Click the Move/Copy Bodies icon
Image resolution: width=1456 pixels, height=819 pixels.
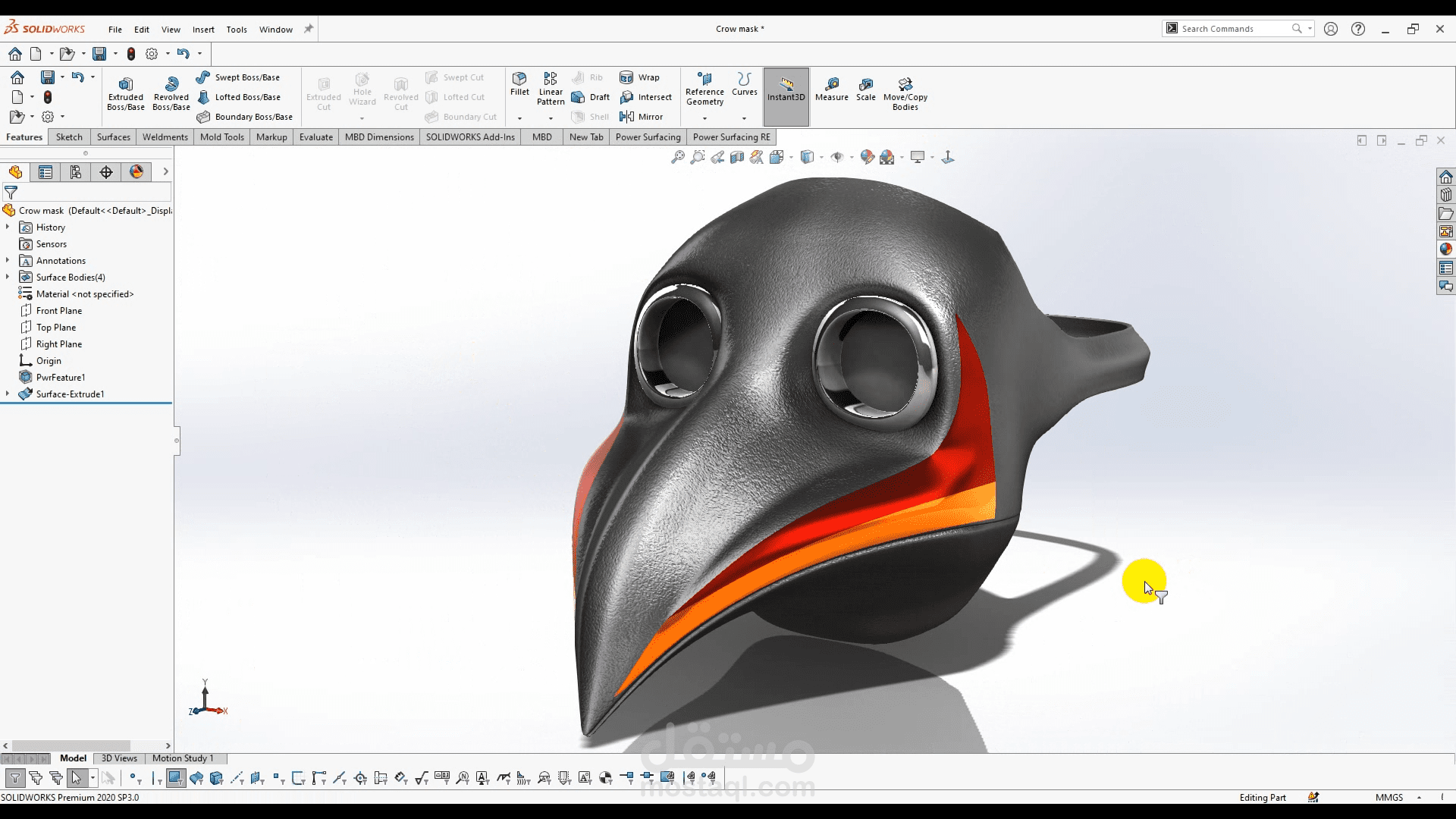tap(905, 84)
